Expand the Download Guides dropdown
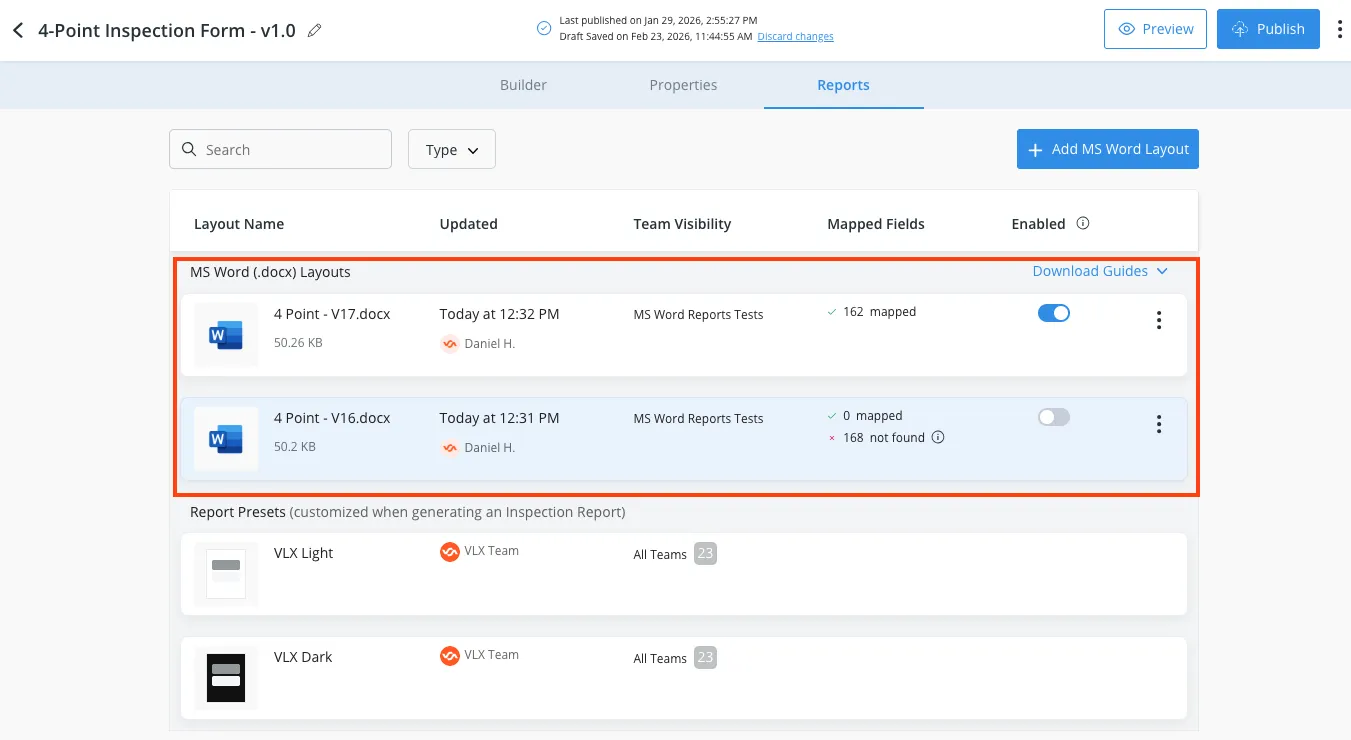The width and height of the screenshot is (1351, 740). tap(1100, 271)
